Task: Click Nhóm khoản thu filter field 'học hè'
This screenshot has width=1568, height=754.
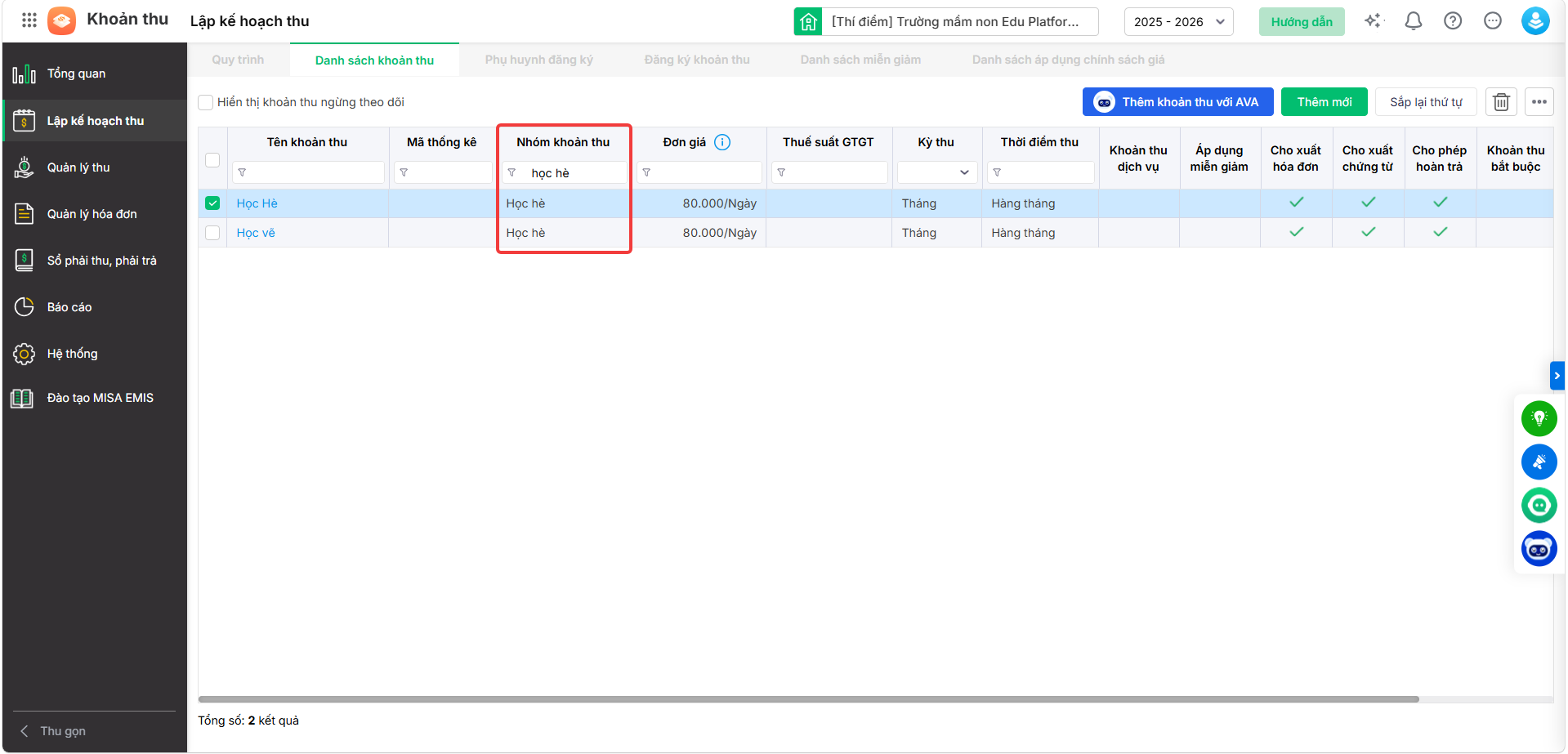Action: pyautogui.click(x=565, y=172)
